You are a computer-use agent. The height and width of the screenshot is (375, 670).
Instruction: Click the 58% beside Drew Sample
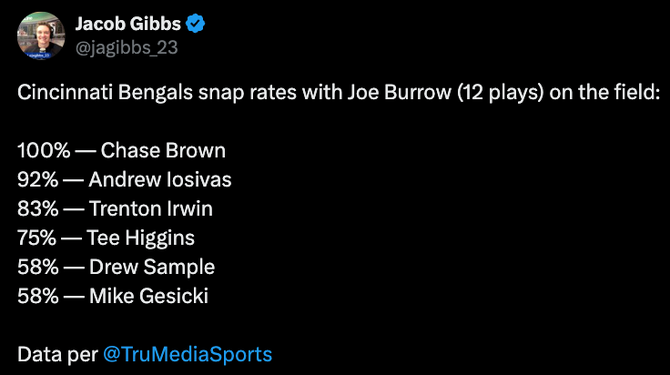coord(38,267)
